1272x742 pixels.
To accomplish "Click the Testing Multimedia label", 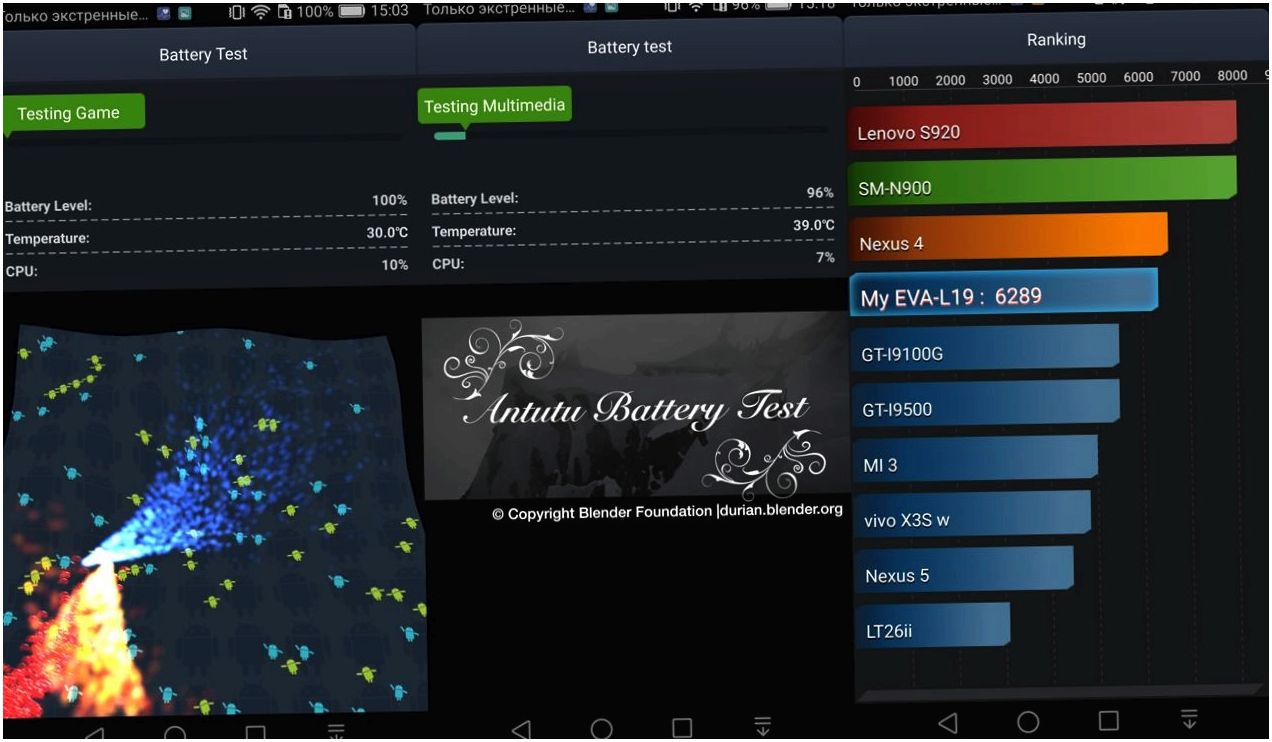I will [x=494, y=106].
